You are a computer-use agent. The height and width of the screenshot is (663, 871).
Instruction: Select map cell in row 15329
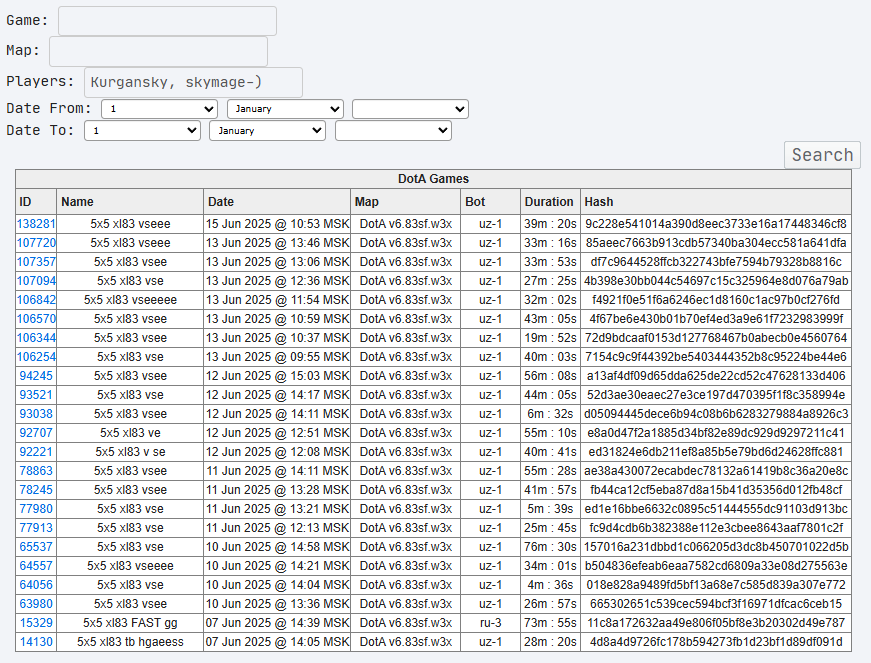click(x=406, y=623)
